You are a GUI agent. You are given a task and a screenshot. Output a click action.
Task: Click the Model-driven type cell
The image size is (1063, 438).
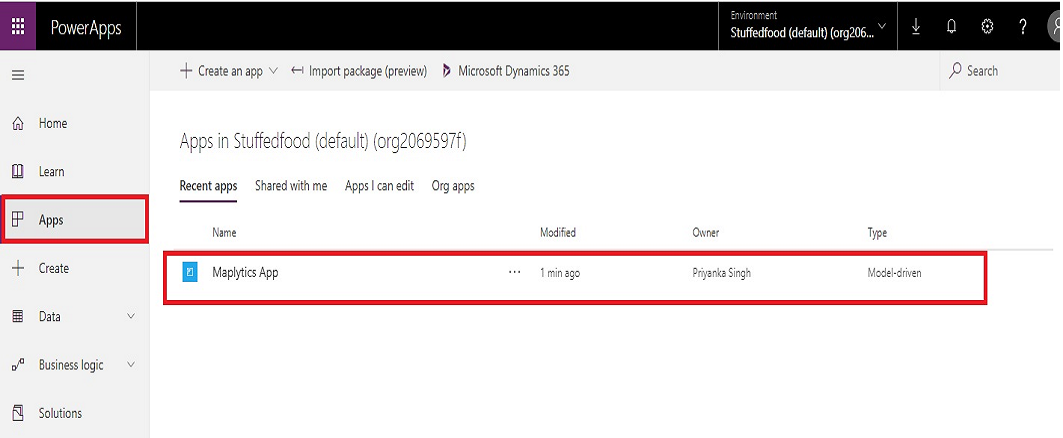click(895, 273)
